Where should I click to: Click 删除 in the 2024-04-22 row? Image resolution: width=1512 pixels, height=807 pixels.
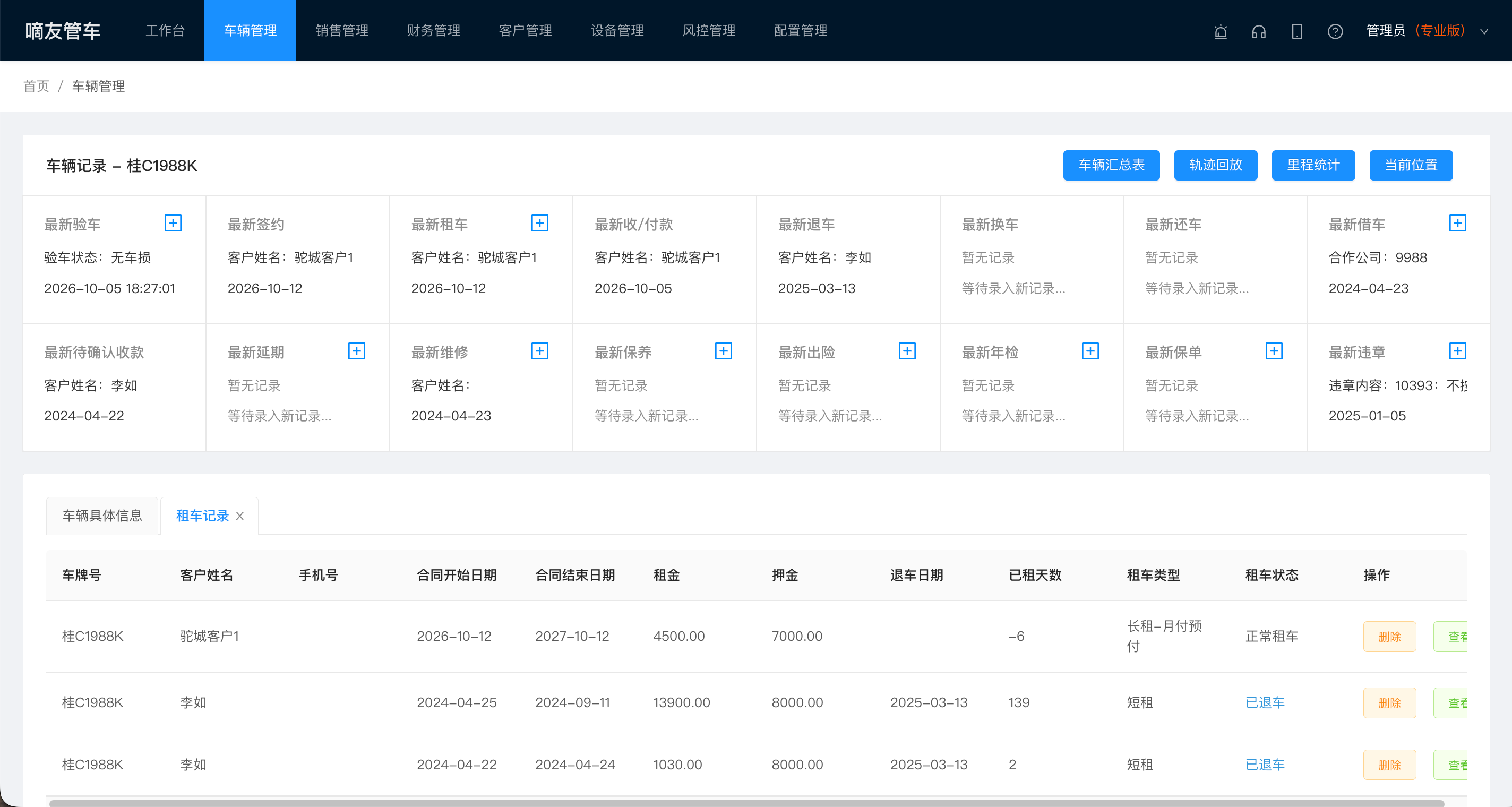[x=1389, y=766]
